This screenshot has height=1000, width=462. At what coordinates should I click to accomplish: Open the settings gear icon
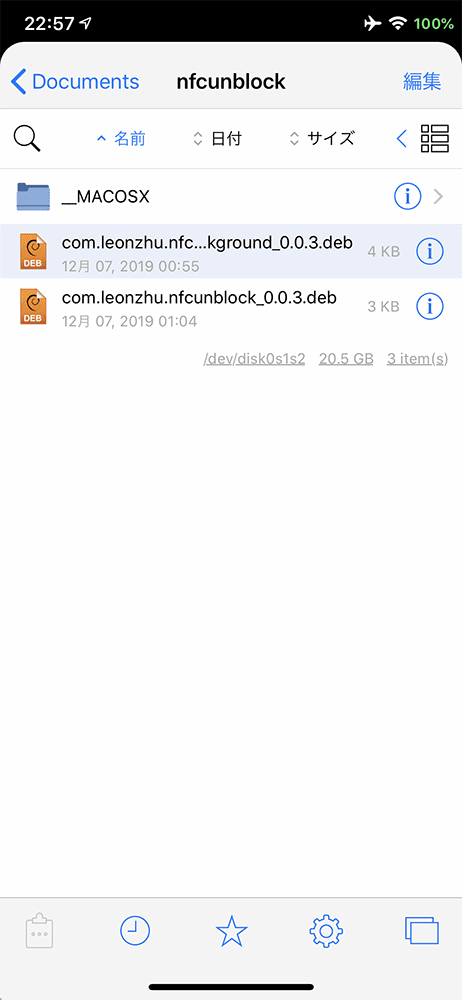click(x=326, y=931)
